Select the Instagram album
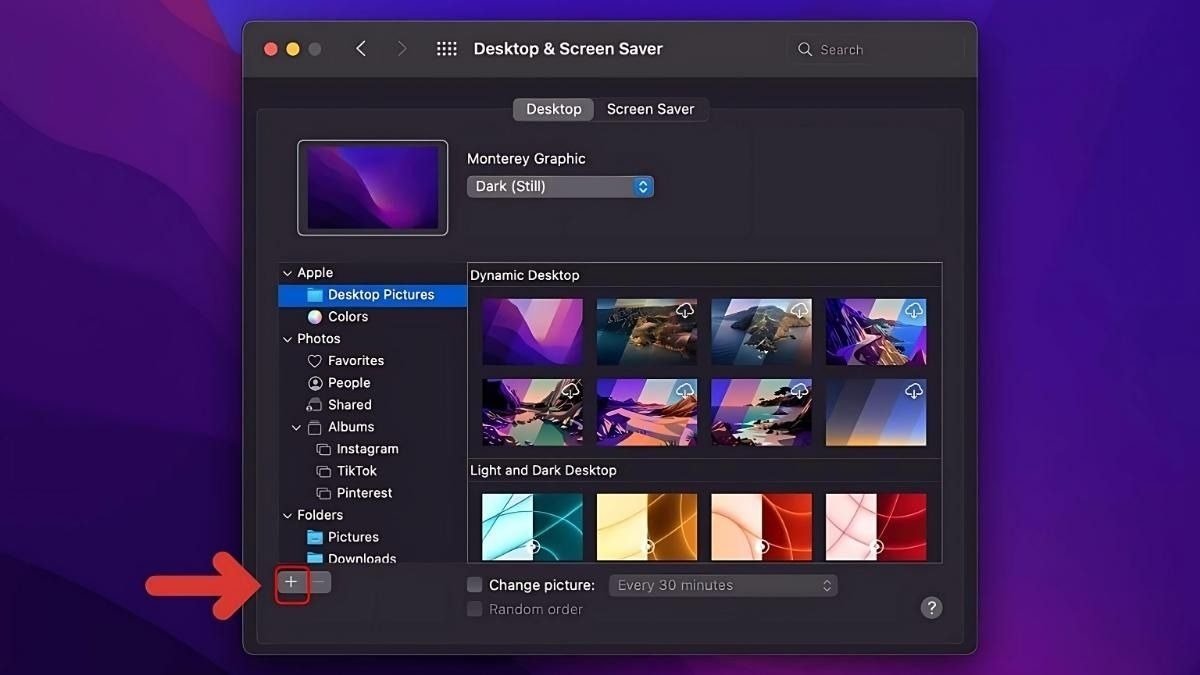The height and width of the screenshot is (675, 1200). (x=366, y=448)
